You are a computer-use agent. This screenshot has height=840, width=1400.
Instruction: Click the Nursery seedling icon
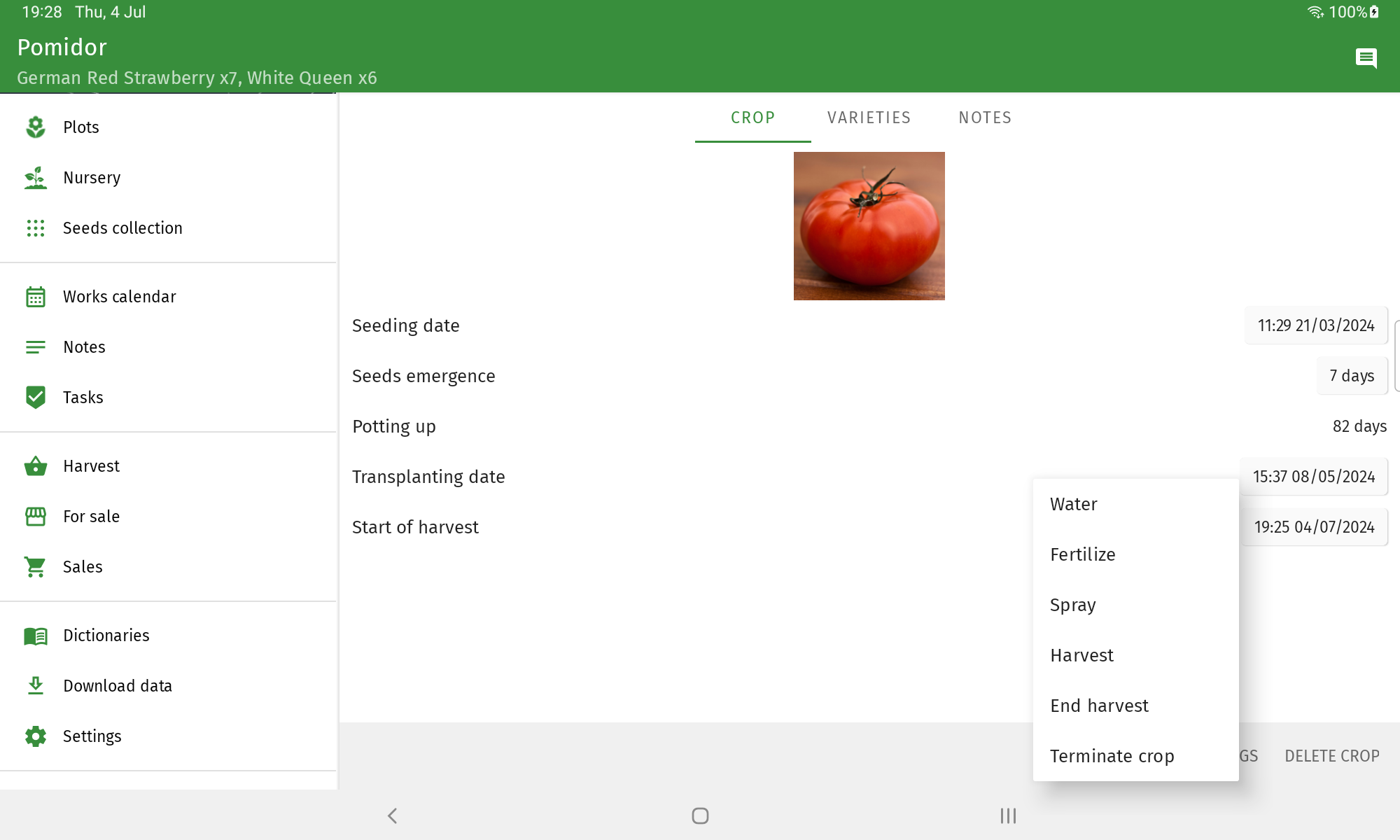pyautogui.click(x=35, y=178)
